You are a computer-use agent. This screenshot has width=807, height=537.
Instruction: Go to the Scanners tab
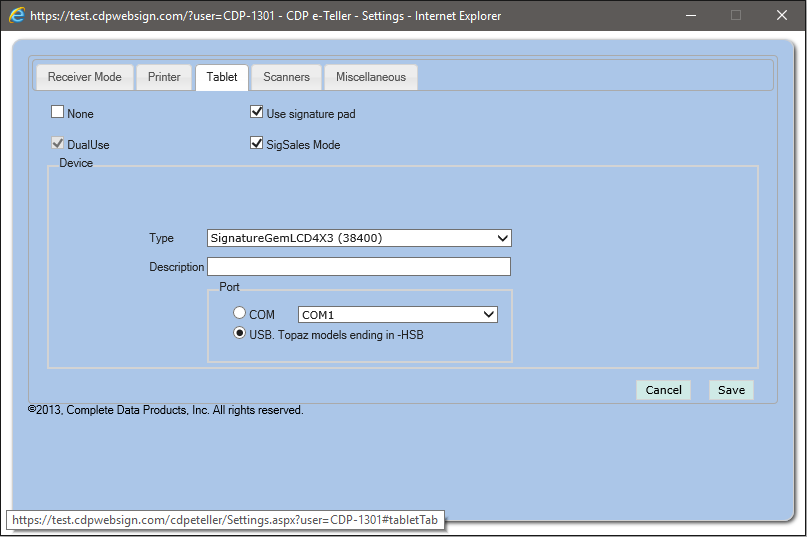[286, 77]
